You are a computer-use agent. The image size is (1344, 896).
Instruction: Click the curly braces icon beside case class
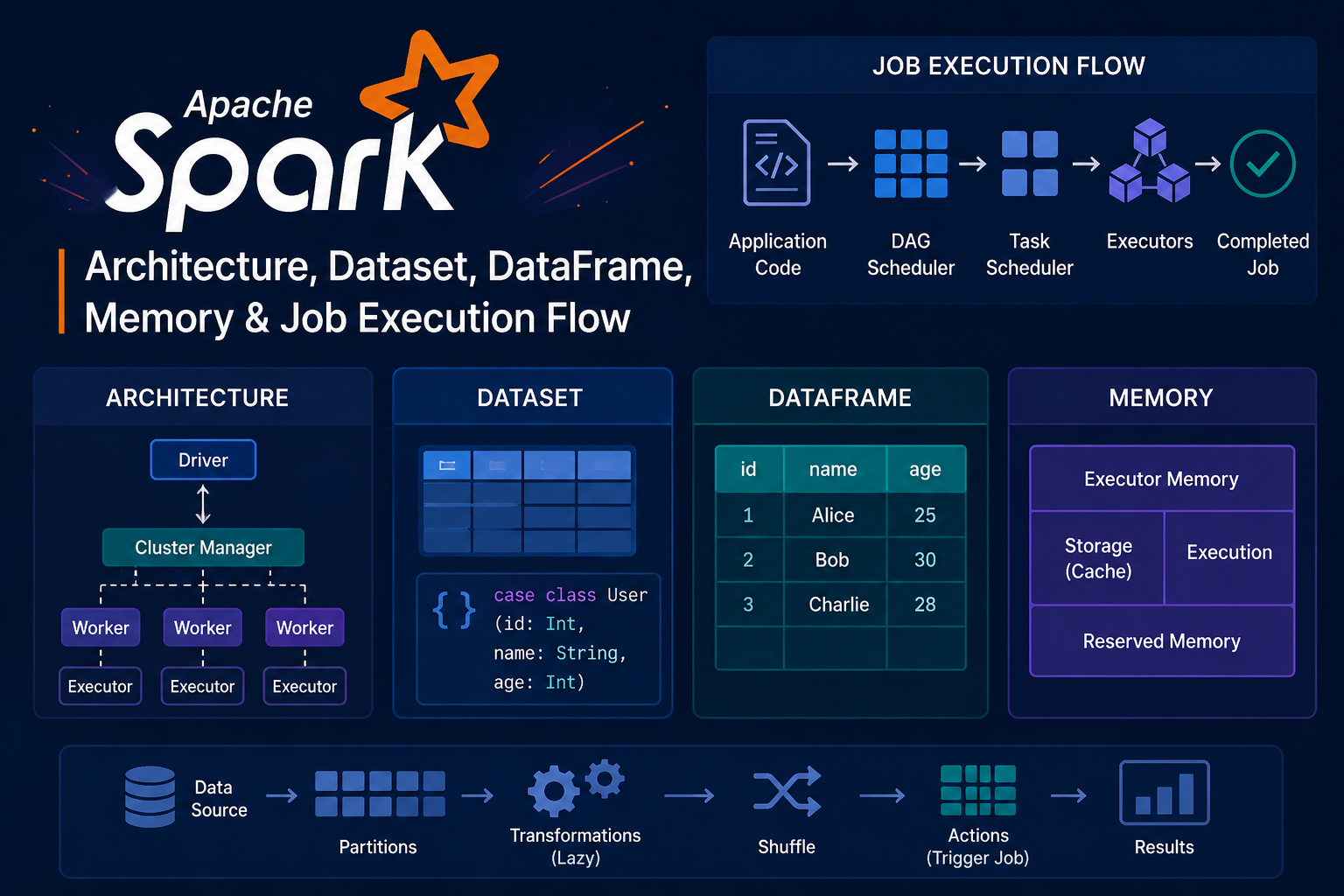pos(454,610)
